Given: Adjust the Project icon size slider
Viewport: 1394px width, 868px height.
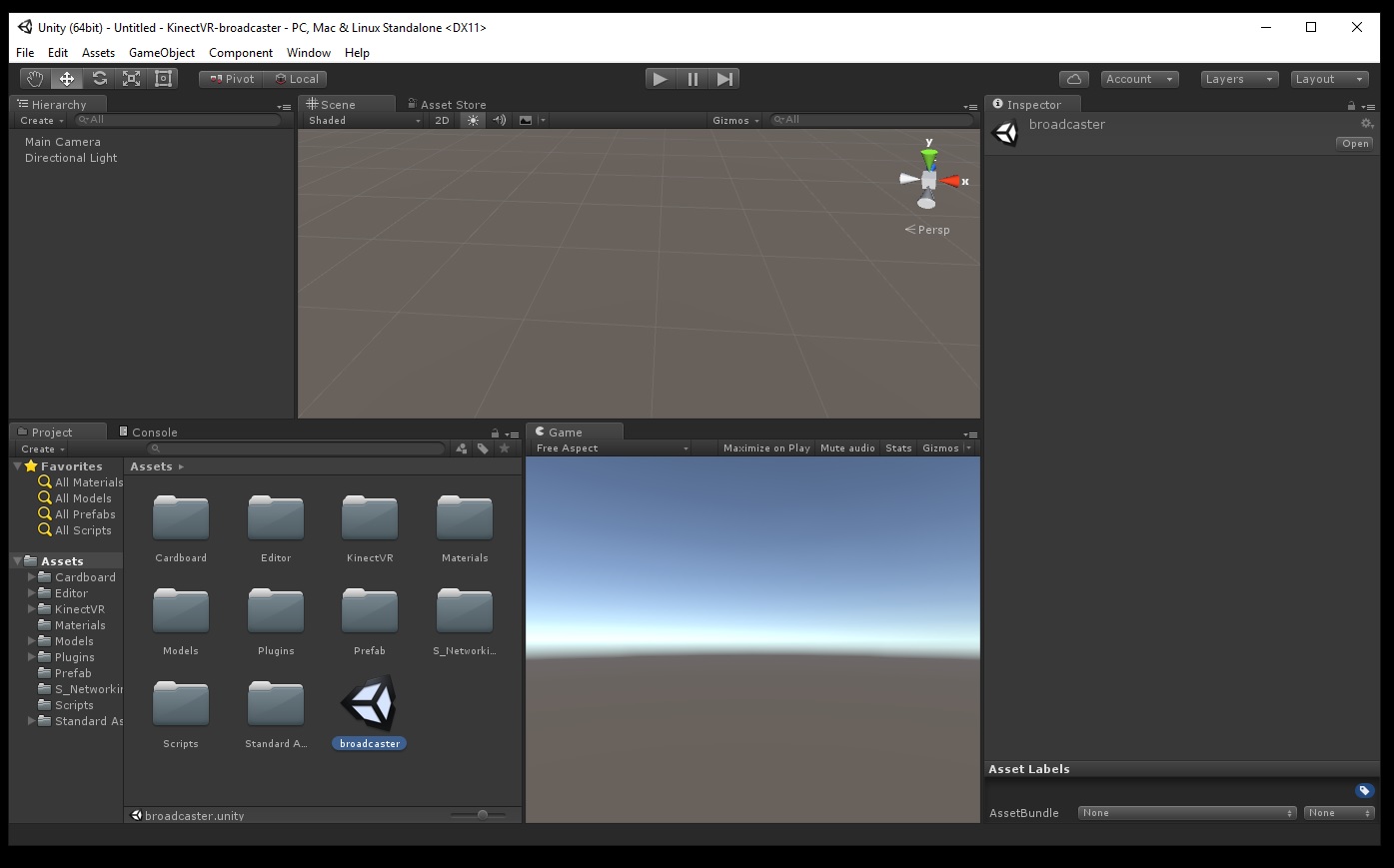Looking at the screenshot, I should click(x=483, y=815).
